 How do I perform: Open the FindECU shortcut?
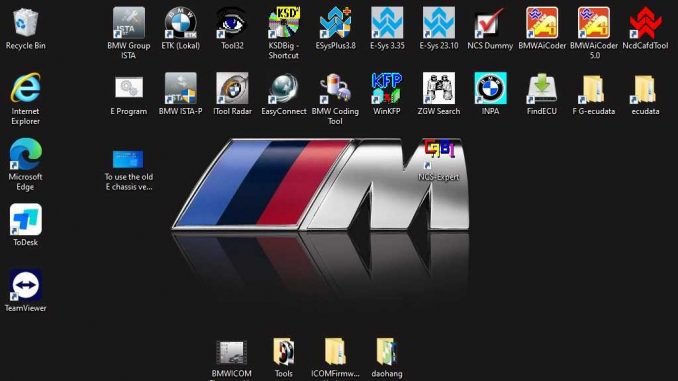542,89
